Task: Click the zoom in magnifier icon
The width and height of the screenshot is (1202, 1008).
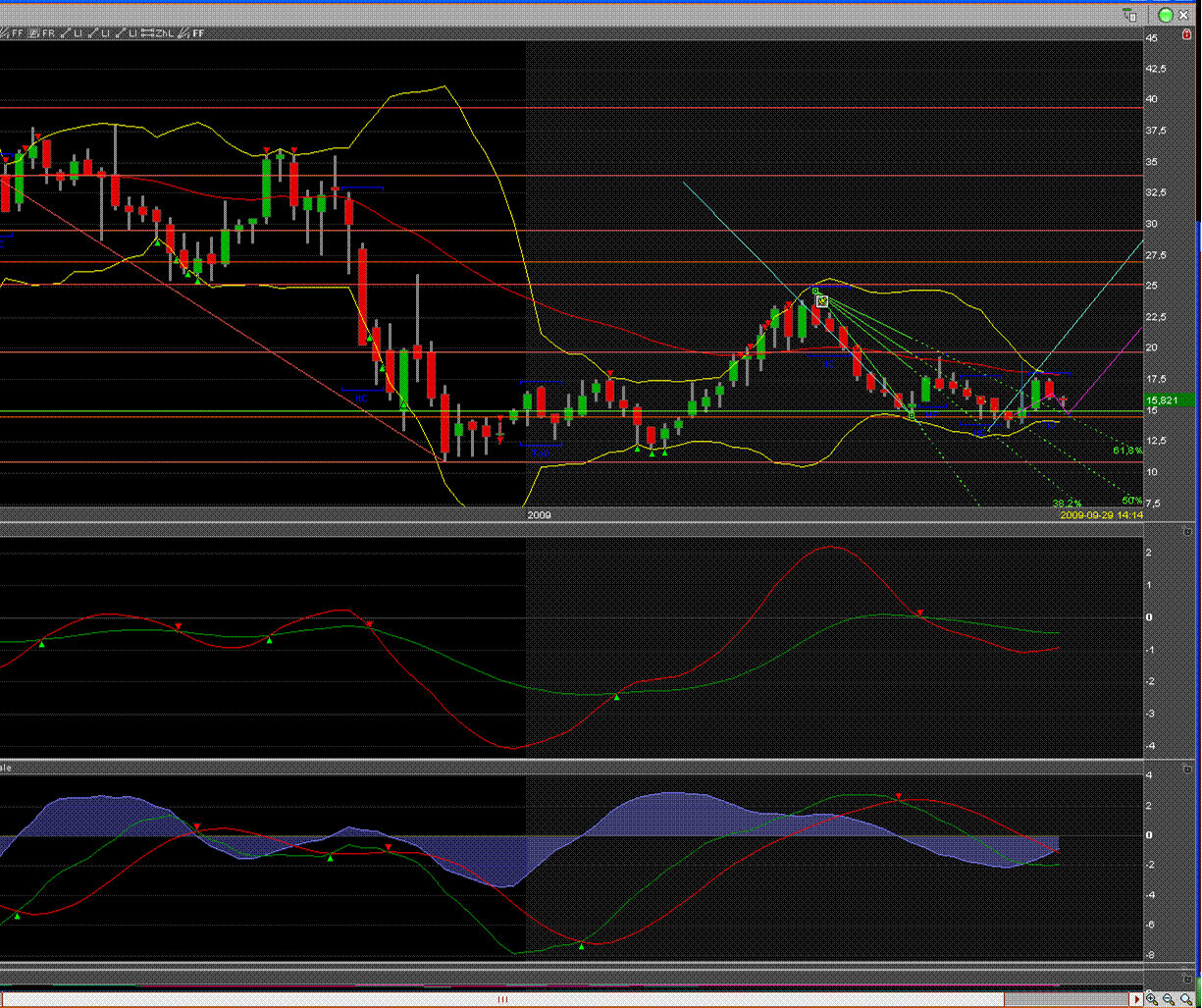Action: click(1151, 999)
